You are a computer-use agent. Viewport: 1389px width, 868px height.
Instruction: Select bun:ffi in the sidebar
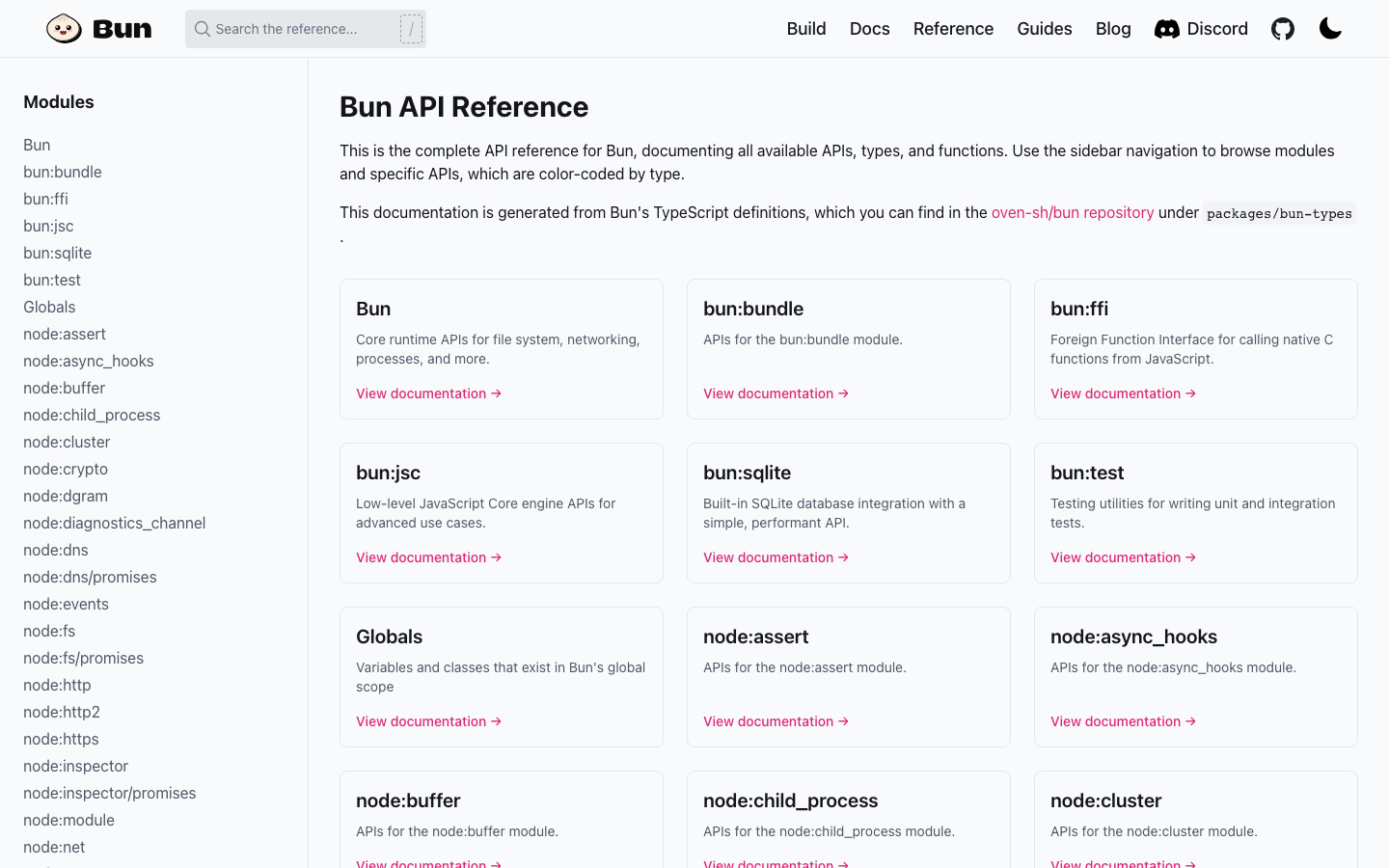pos(45,199)
